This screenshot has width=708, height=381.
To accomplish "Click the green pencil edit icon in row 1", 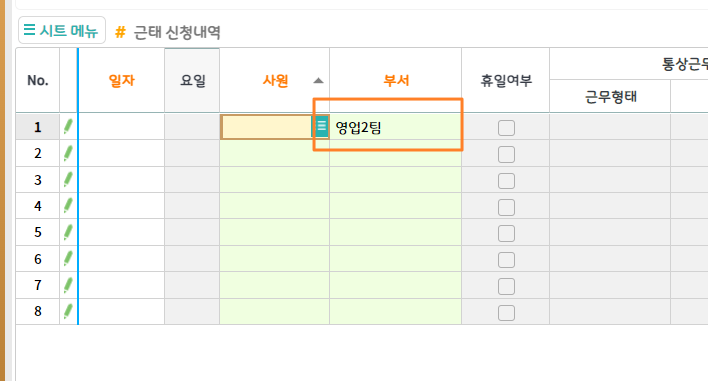I will click(68, 127).
